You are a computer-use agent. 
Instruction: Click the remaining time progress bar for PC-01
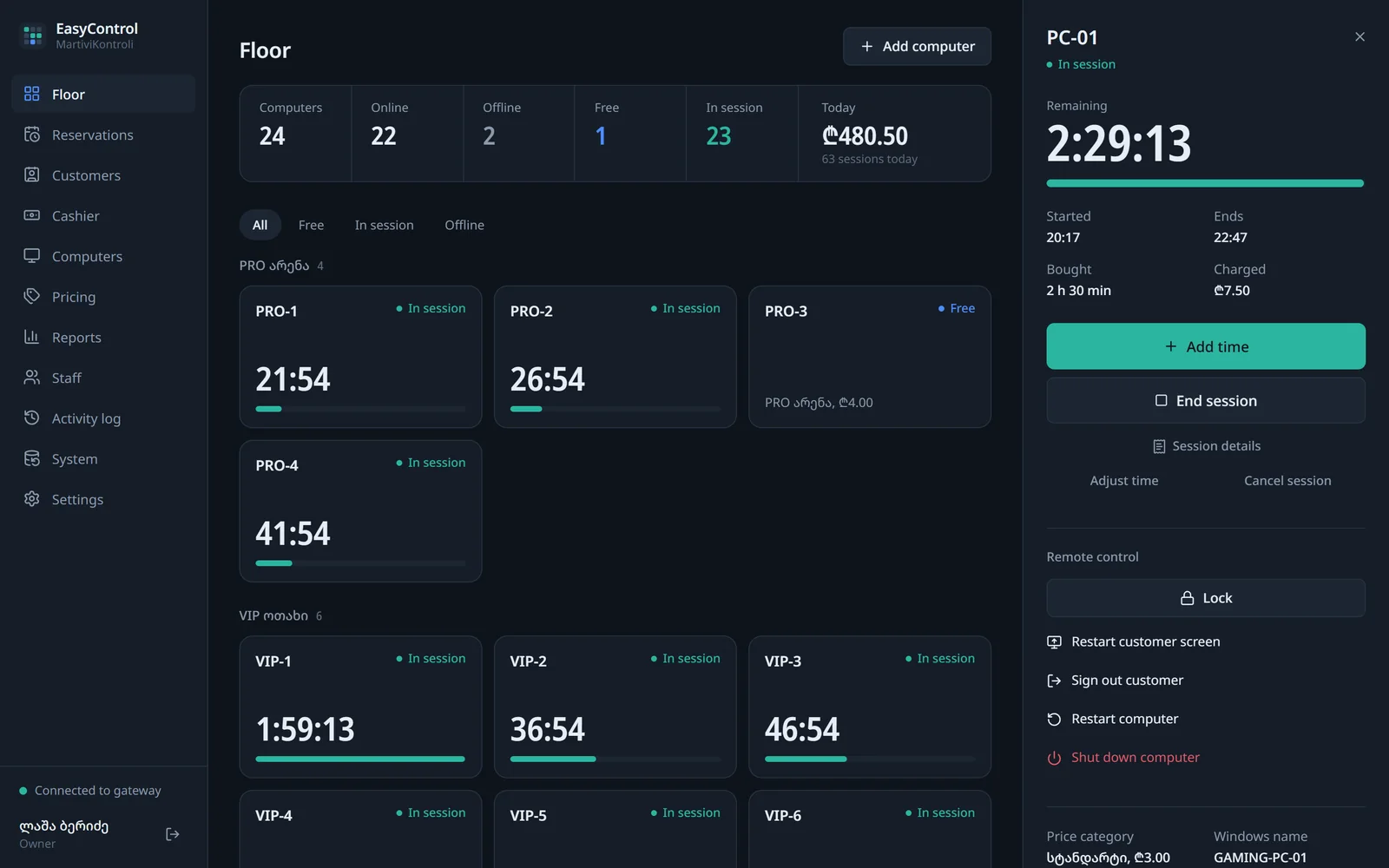(x=1205, y=183)
